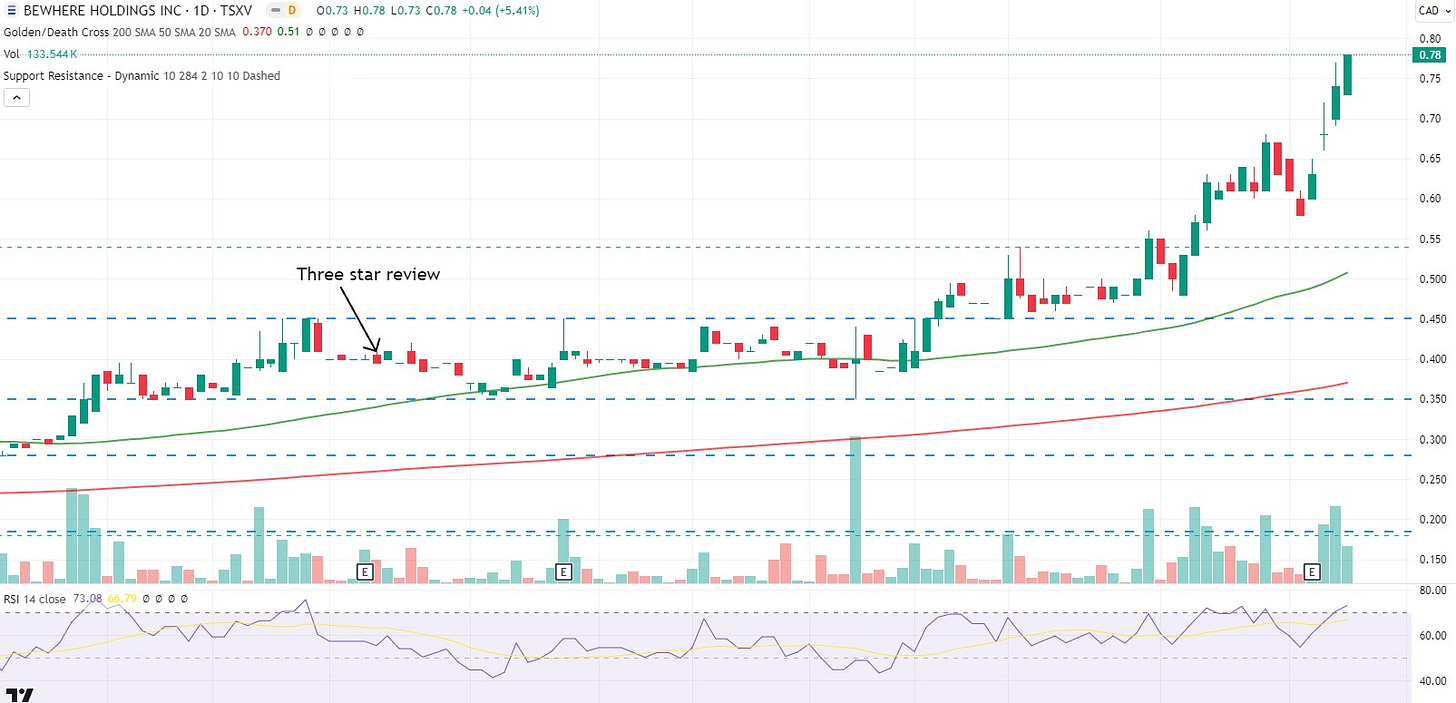Select the Vol indicator legend
The width and height of the screenshot is (1456, 703).
11,54
